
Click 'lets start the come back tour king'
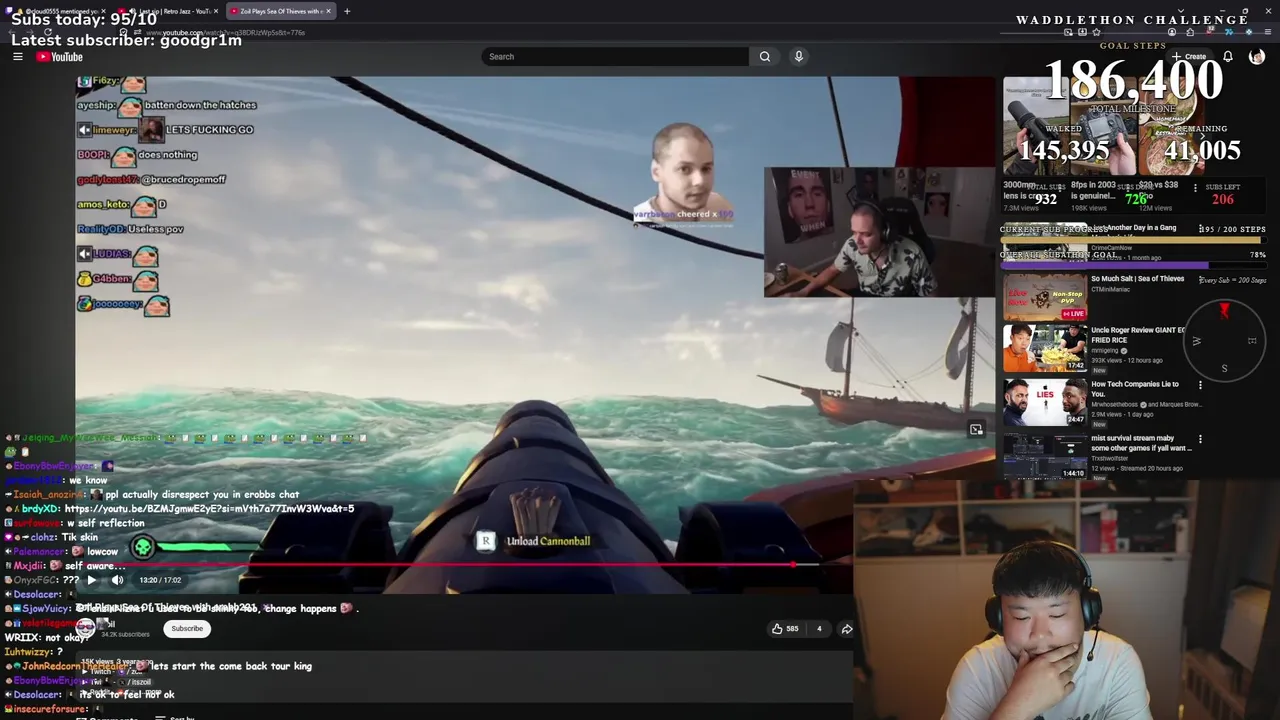click(231, 666)
